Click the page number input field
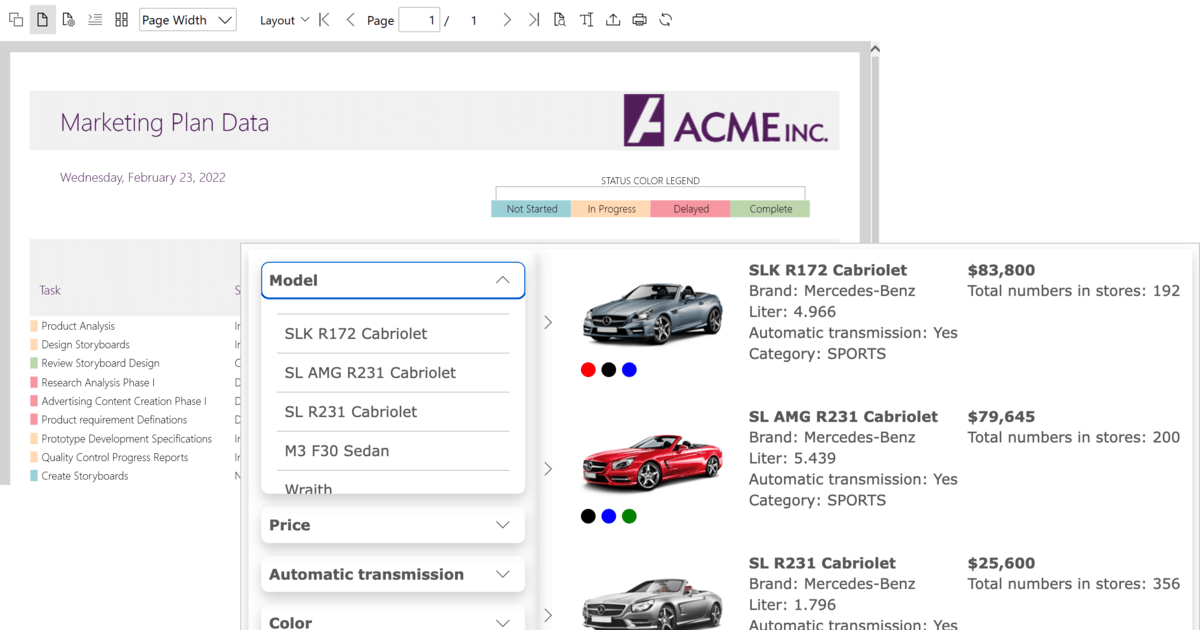This screenshot has width=1200, height=630. coord(419,20)
